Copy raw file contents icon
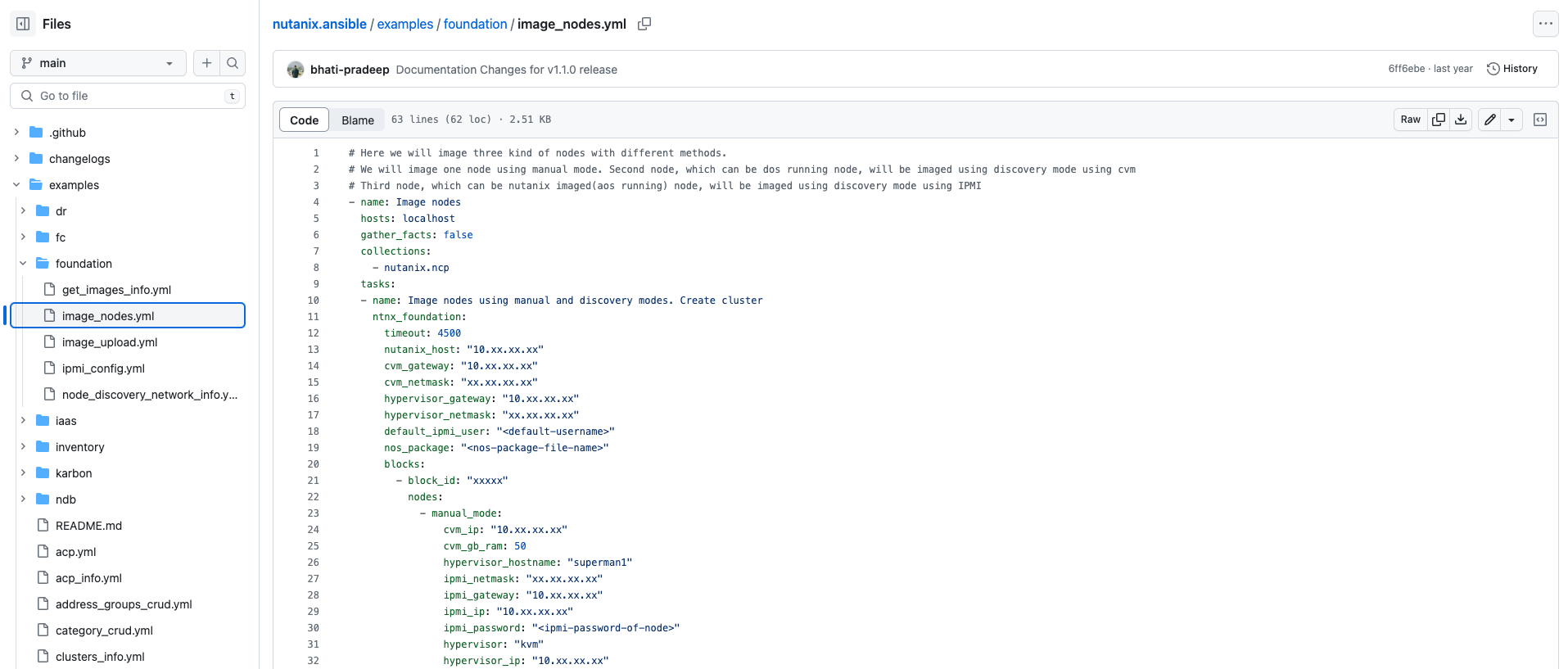Image resolution: width=1568 pixels, height=669 pixels. (1439, 120)
